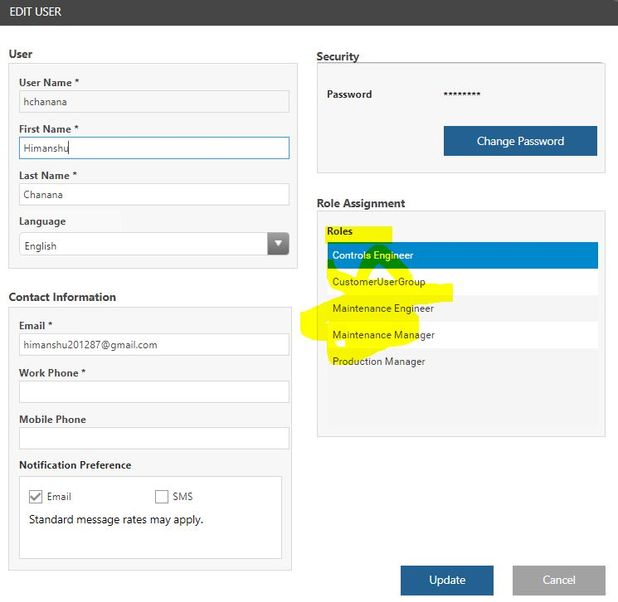The image size is (618, 602).
Task: Click the Roles list header
Action: point(340,231)
